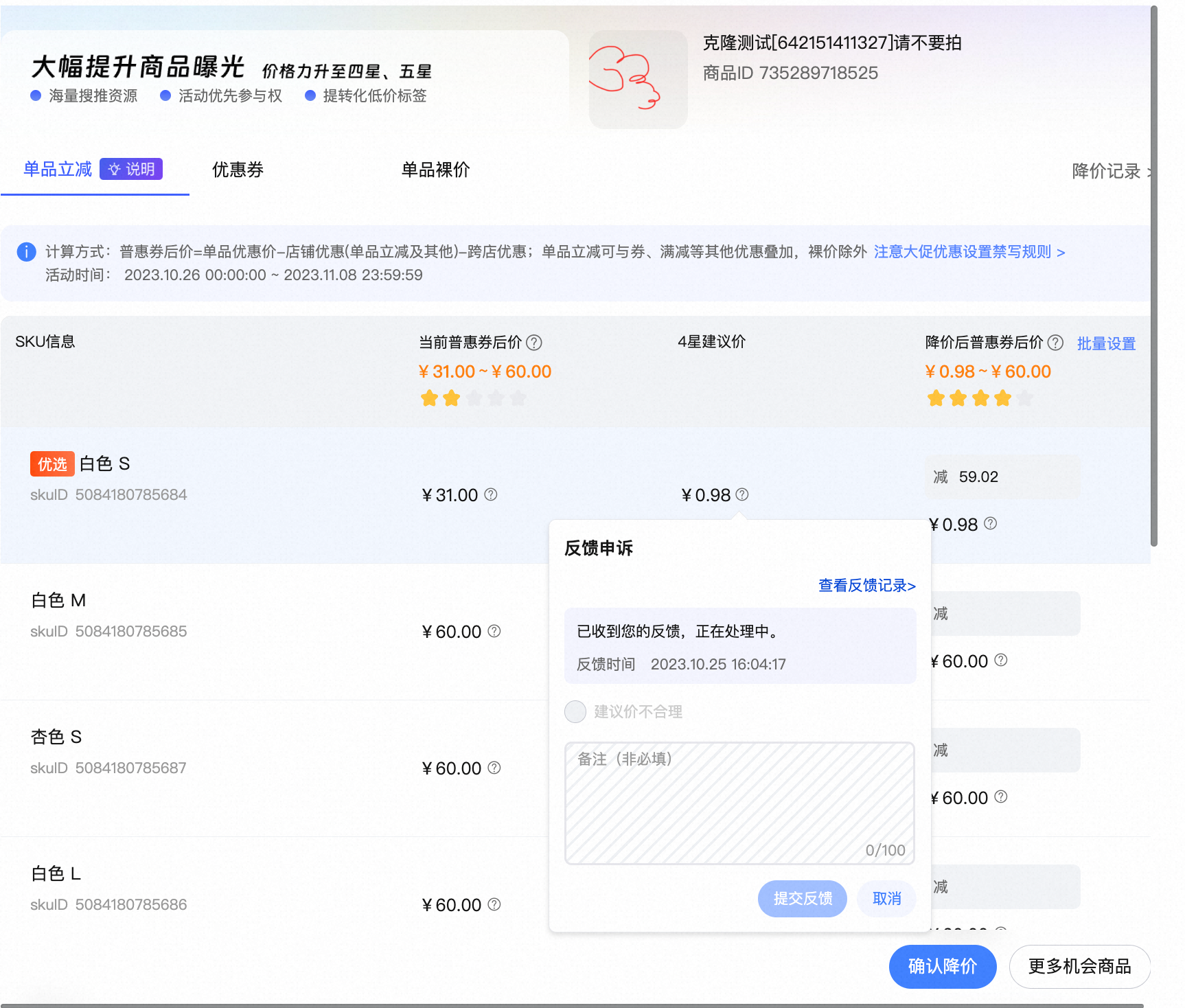This screenshot has height=1008, width=1185.
Task: Click skuID 5084180785685 text
Action: pyautogui.click(x=108, y=631)
